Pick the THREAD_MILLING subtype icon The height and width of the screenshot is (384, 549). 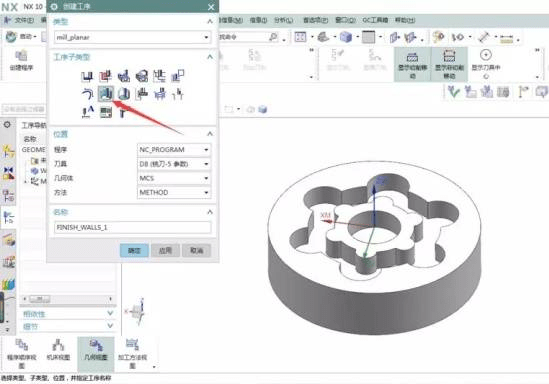pyautogui.click(x=178, y=93)
